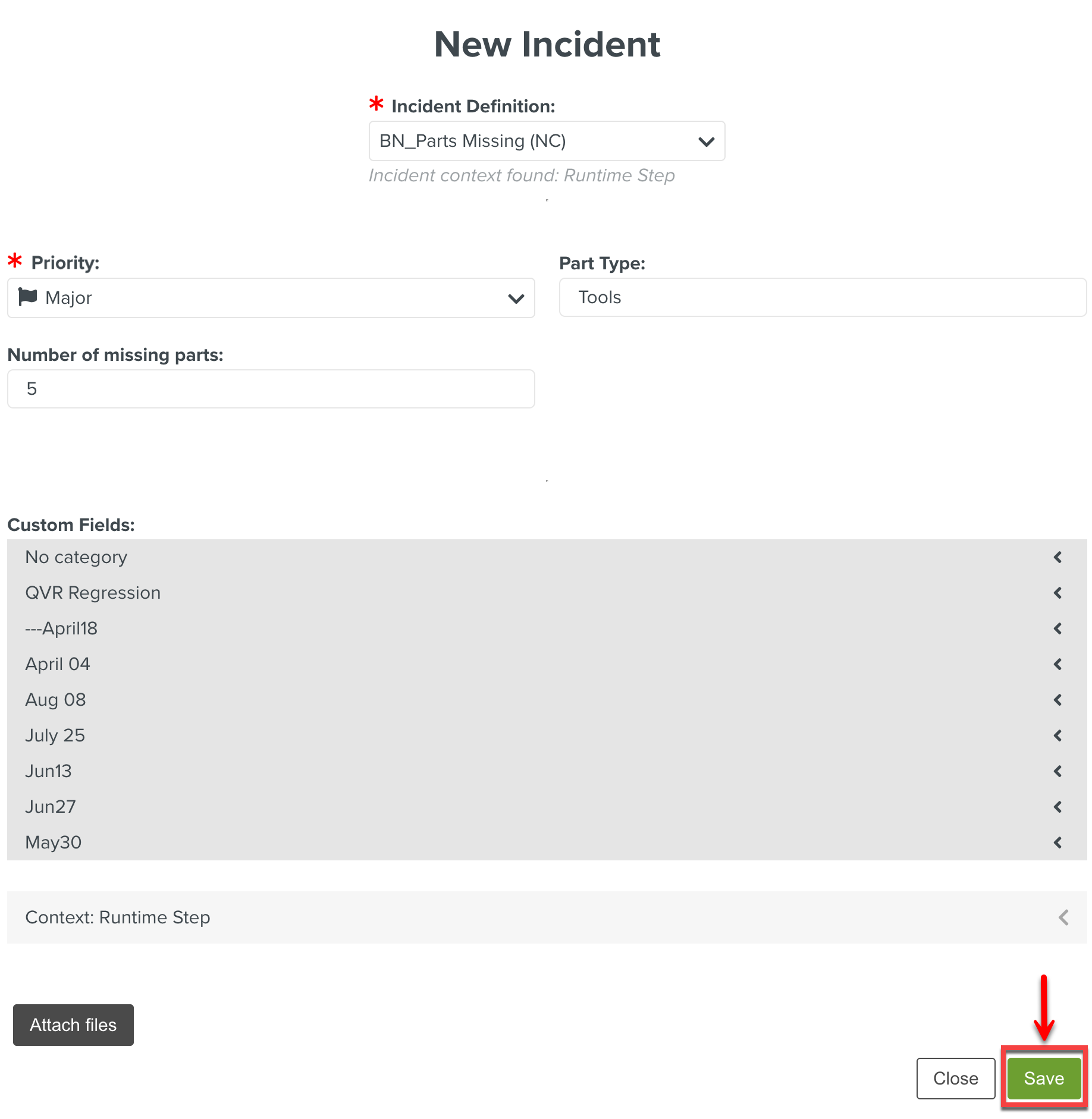Click the Close button
Image resolution: width=1092 pixels, height=1119 pixels.
955,1079
